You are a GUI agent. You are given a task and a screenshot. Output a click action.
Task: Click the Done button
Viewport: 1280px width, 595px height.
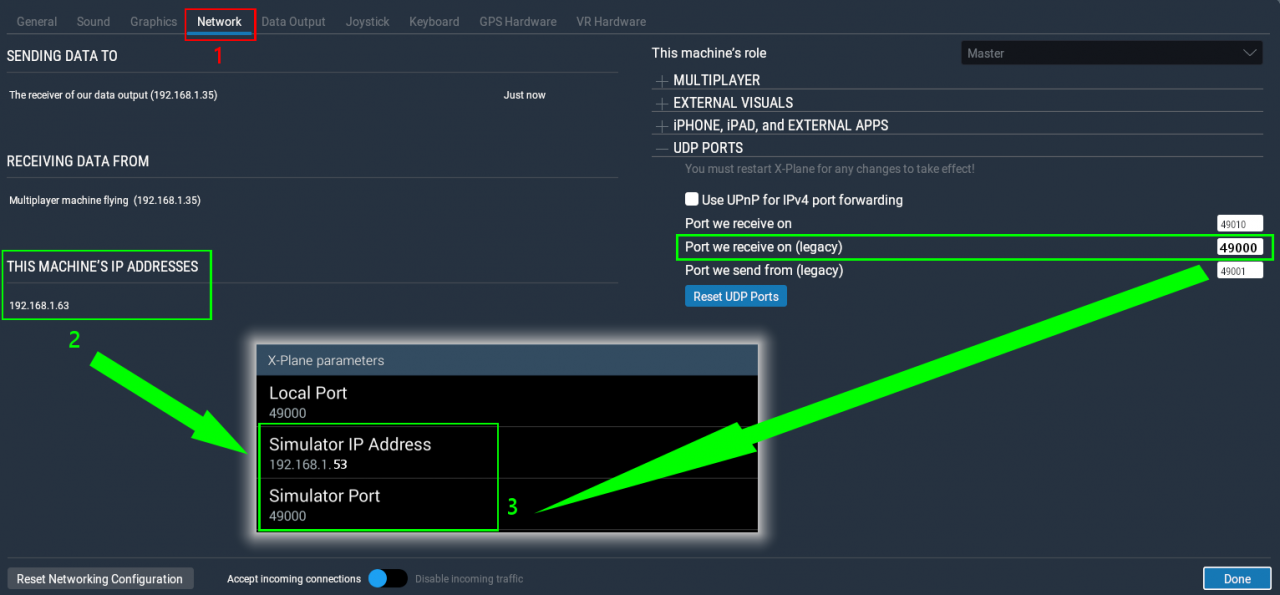pos(1237,579)
